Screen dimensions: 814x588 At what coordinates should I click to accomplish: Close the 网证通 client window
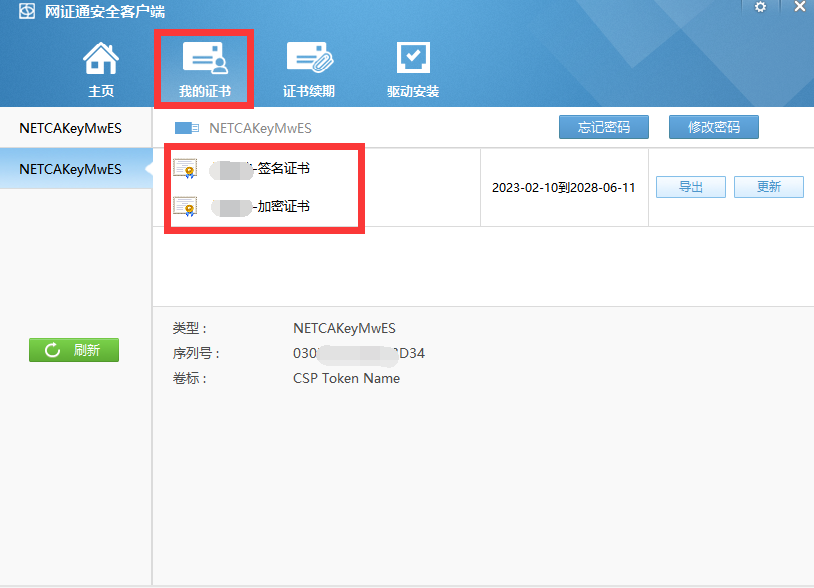point(800,7)
